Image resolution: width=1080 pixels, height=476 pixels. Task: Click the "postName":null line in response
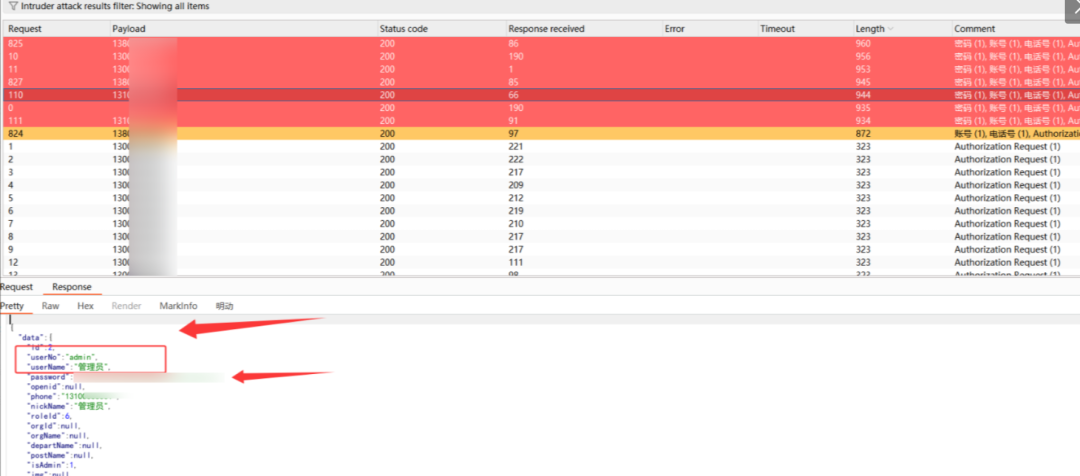tap(59, 455)
